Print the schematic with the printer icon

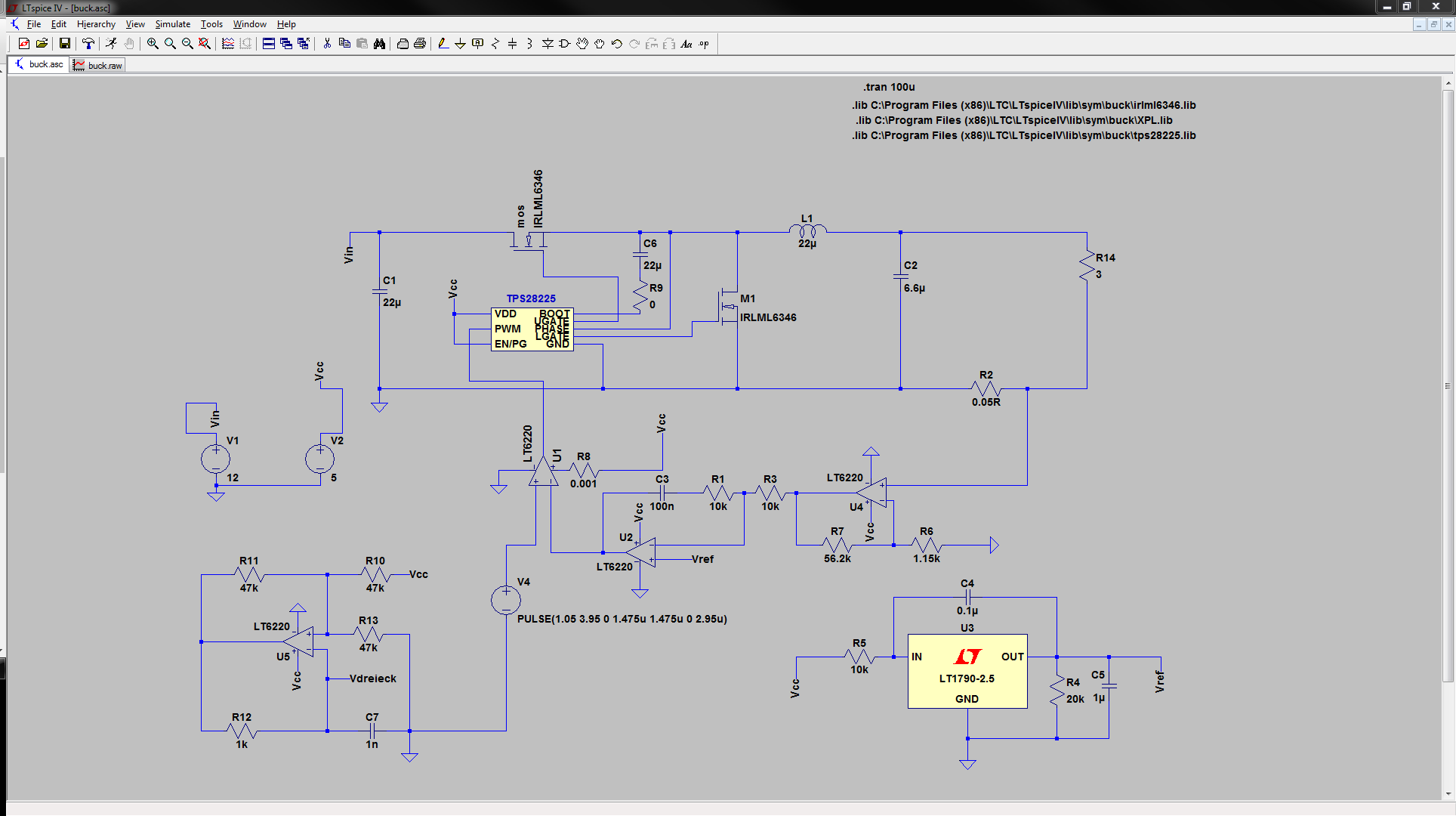click(420, 44)
